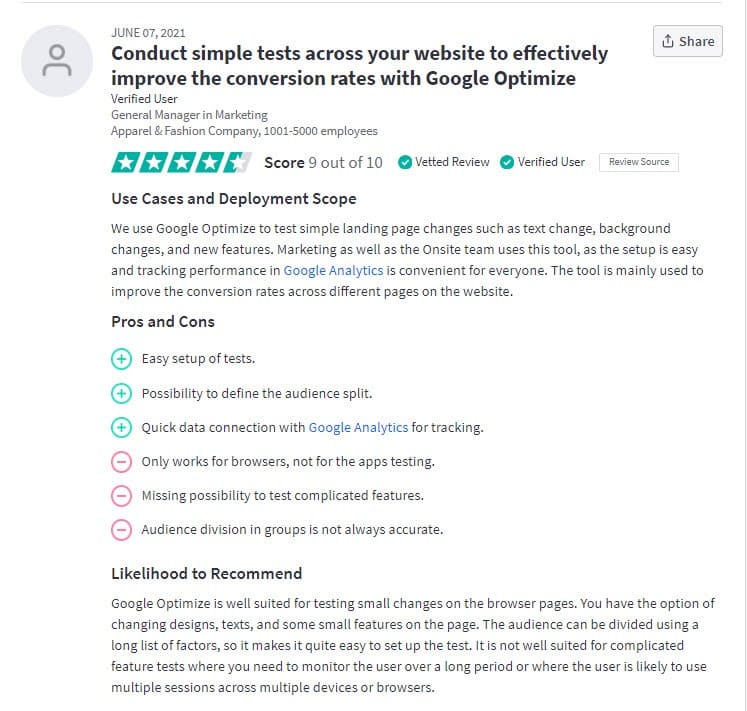Click plus icon next to audience split pro
The image size is (747, 711).
pyautogui.click(x=121, y=394)
